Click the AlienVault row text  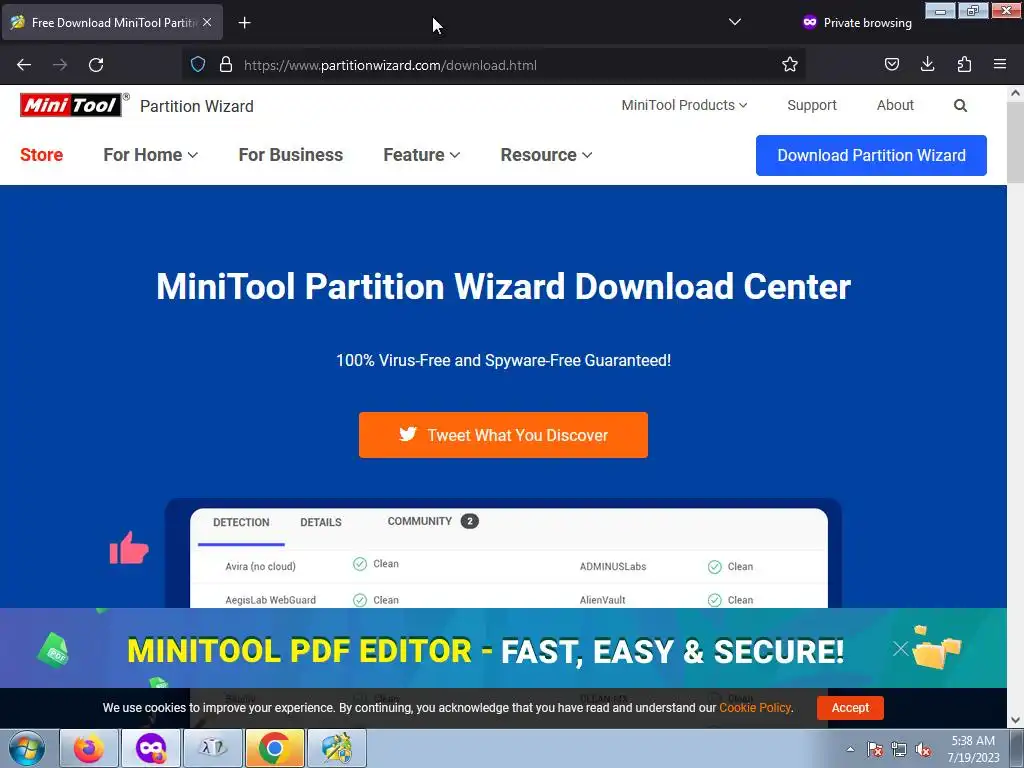(x=602, y=600)
